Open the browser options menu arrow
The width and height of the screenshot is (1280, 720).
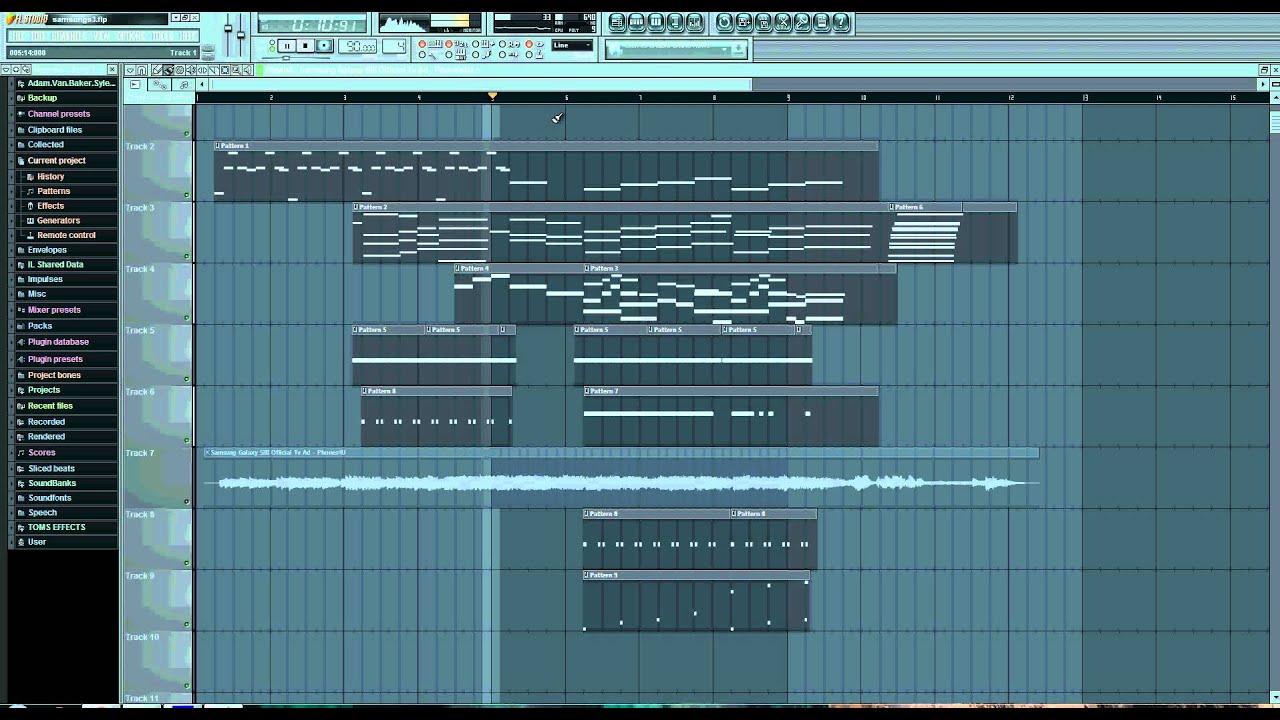click(x=6, y=70)
